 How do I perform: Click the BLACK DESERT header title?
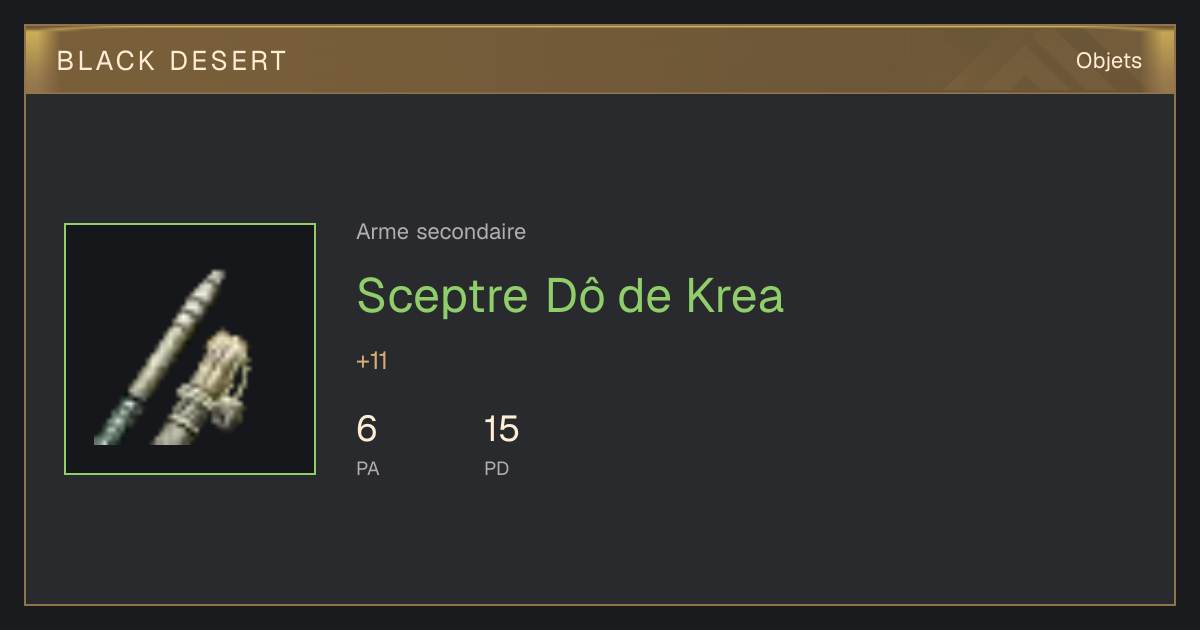pyautogui.click(x=172, y=61)
